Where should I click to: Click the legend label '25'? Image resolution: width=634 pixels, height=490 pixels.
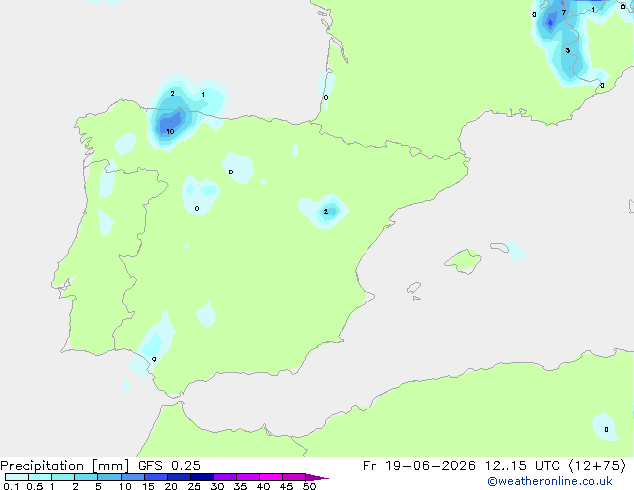tap(194, 486)
